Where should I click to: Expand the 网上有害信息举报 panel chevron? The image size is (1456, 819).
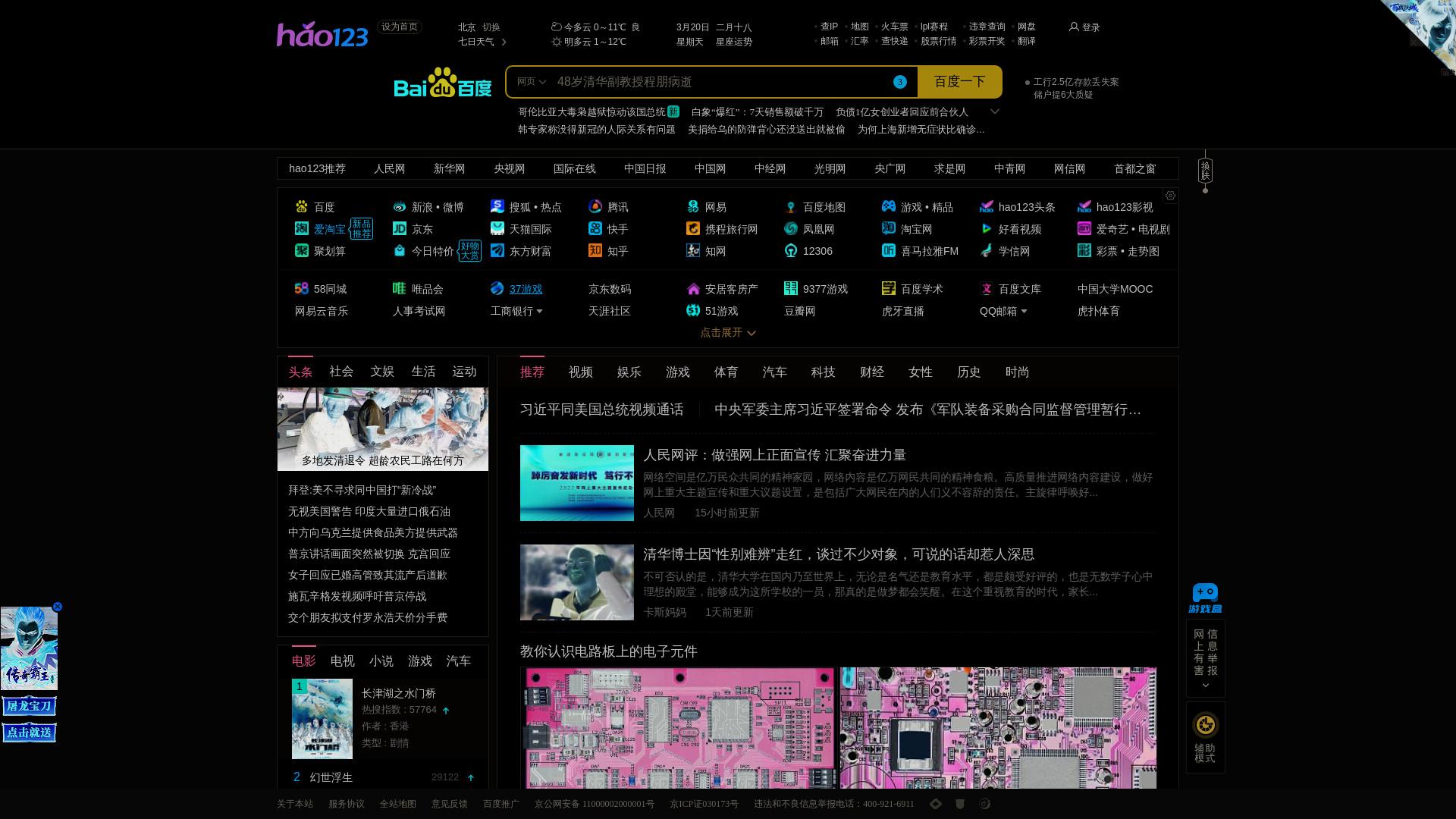(x=1206, y=686)
